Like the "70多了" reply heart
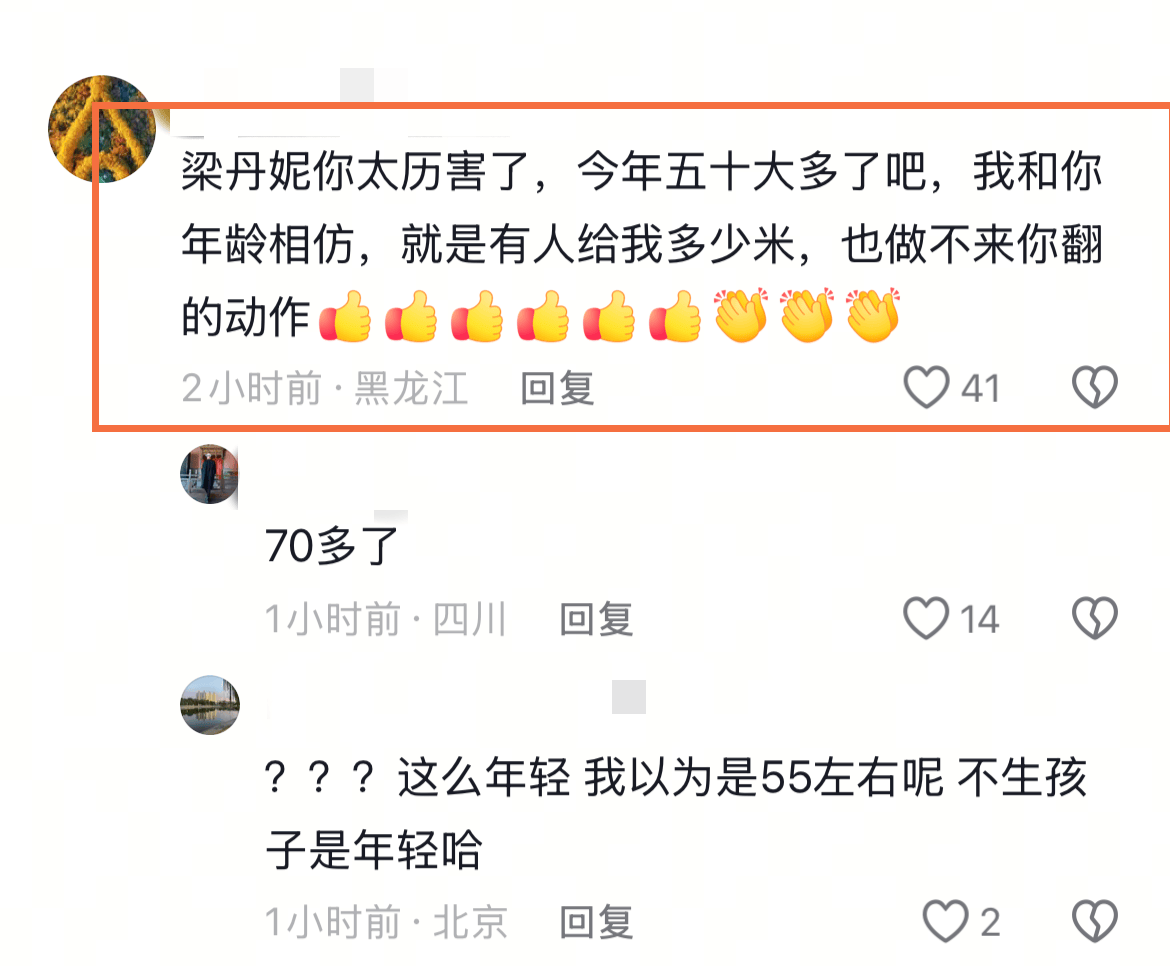Image resolution: width=1170 pixels, height=966 pixels. (926, 618)
